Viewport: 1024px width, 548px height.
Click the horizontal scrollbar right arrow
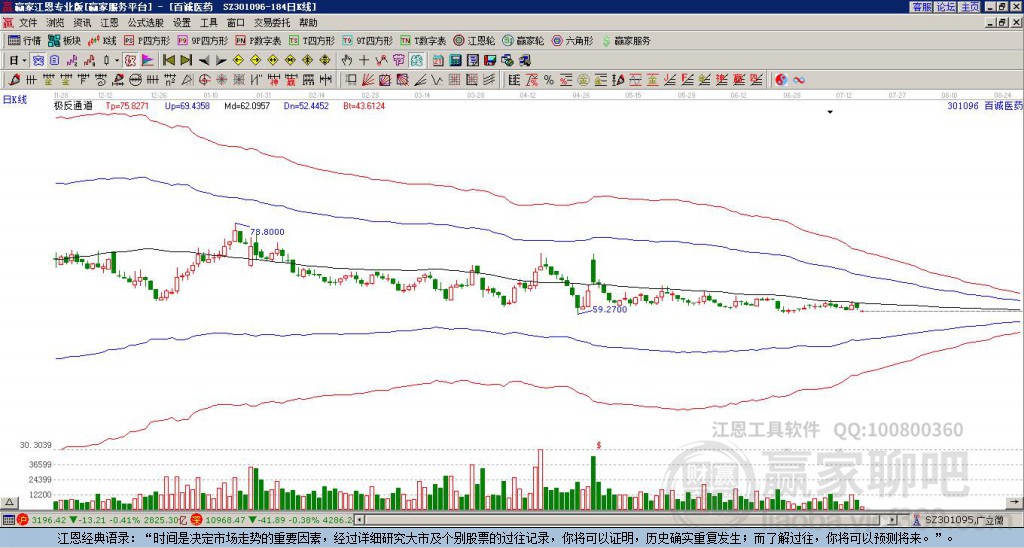[x=893, y=520]
